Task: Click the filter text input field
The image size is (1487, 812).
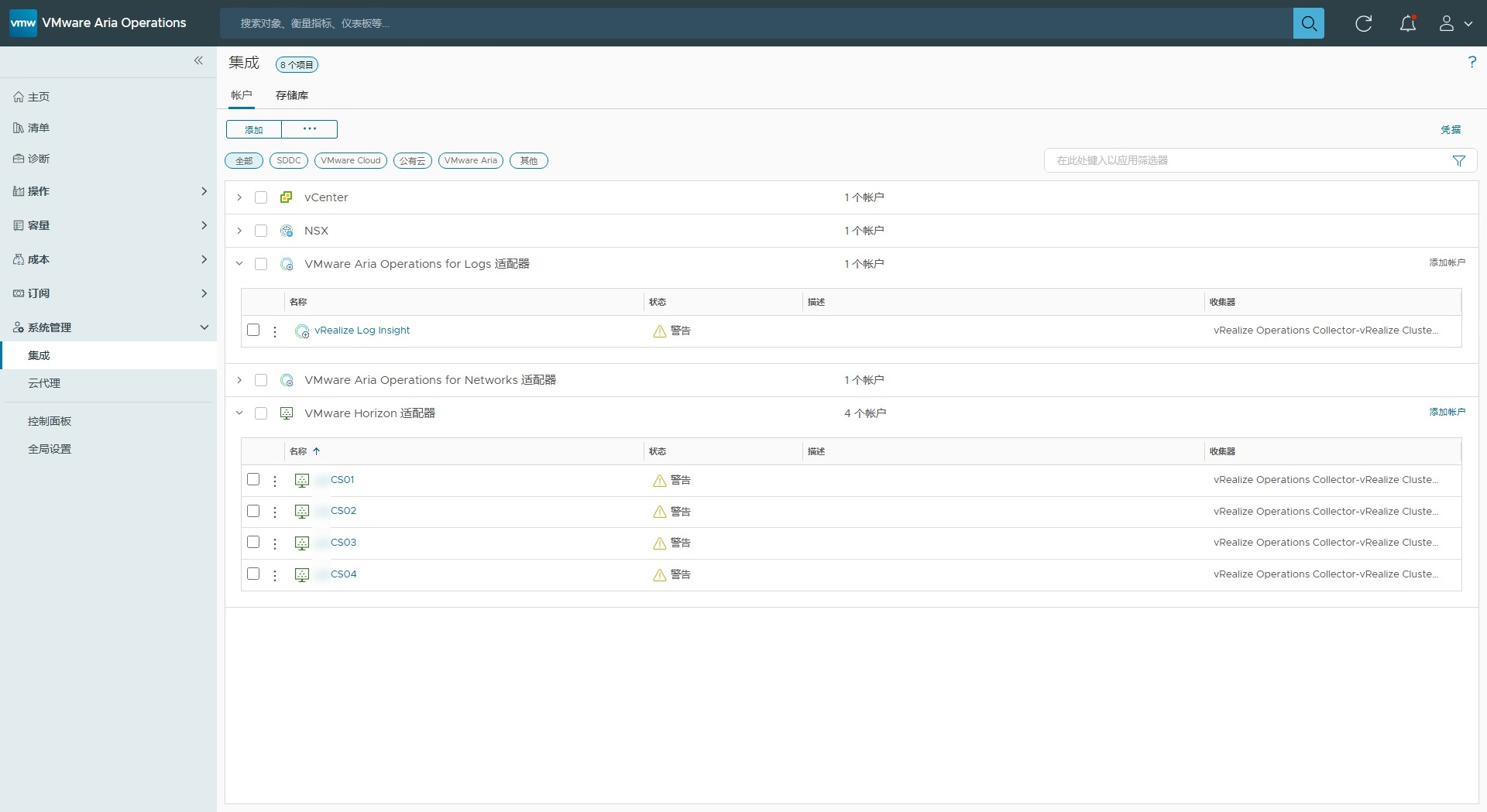Action: click(x=1247, y=160)
